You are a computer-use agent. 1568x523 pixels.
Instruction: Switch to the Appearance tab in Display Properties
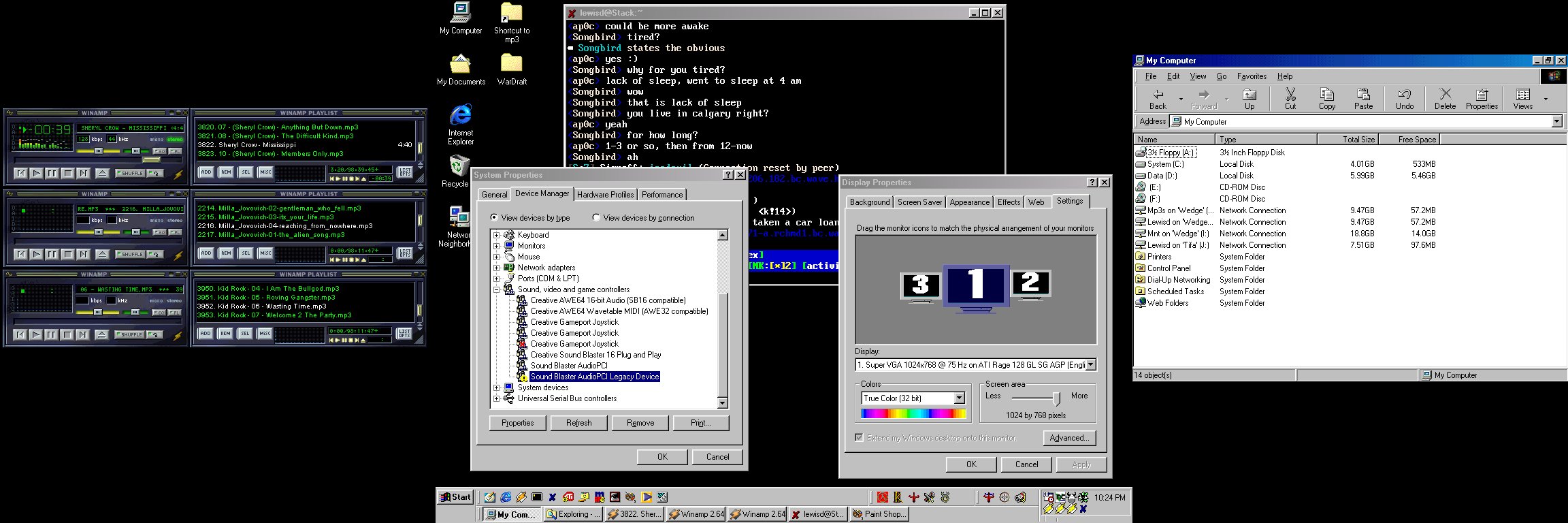point(970,202)
